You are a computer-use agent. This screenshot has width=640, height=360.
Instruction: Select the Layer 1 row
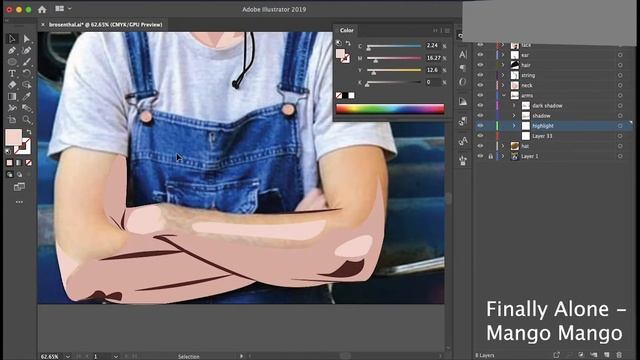[x=554, y=156]
